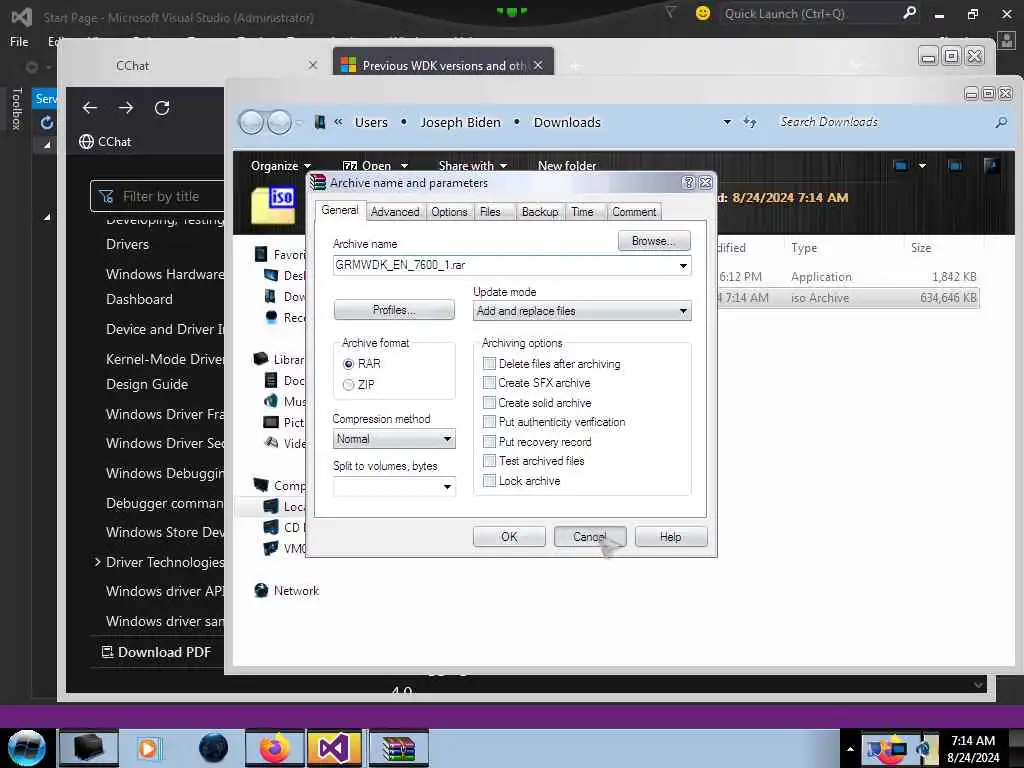The image size is (1024, 768).
Task: Expand the Share with dropdown
Action: (473, 166)
